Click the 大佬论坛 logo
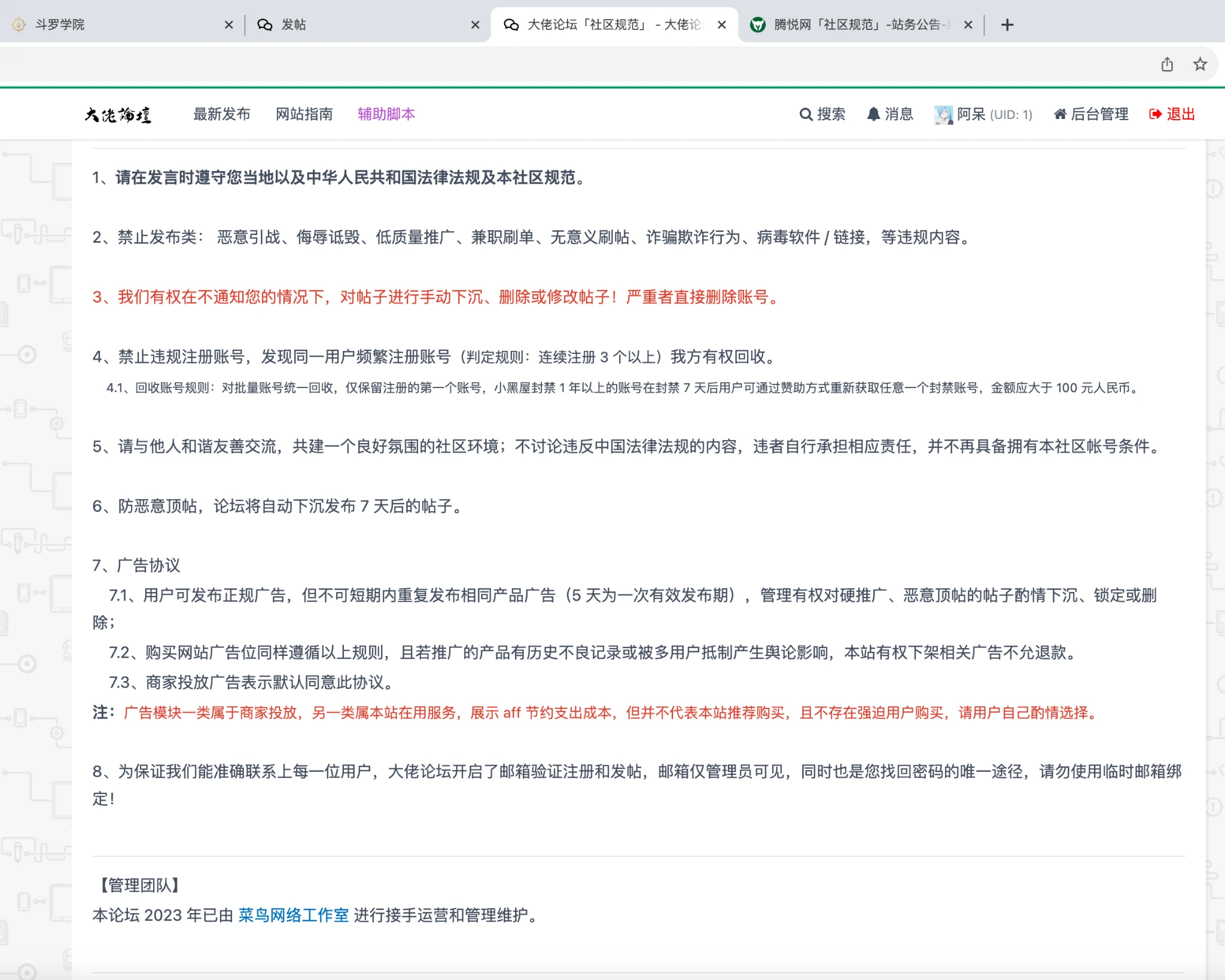The width and height of the screenshot is (1225, 980). click(x=118, y=115)
